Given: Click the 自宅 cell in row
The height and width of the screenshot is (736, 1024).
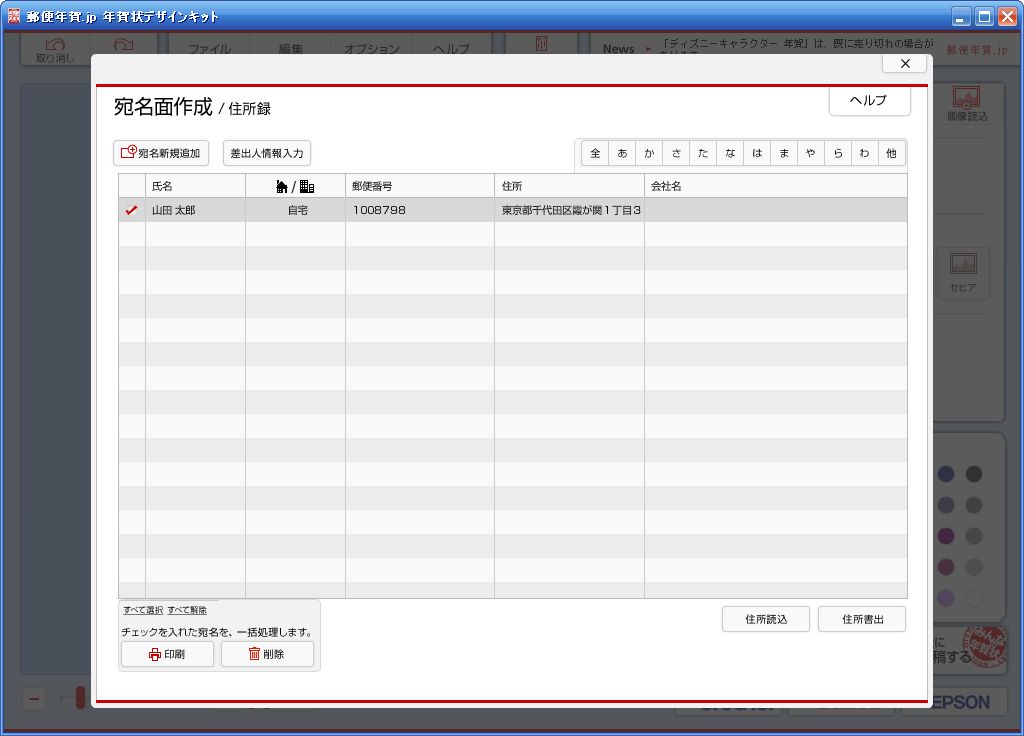Looking at the screenshot, I should 296,210.
